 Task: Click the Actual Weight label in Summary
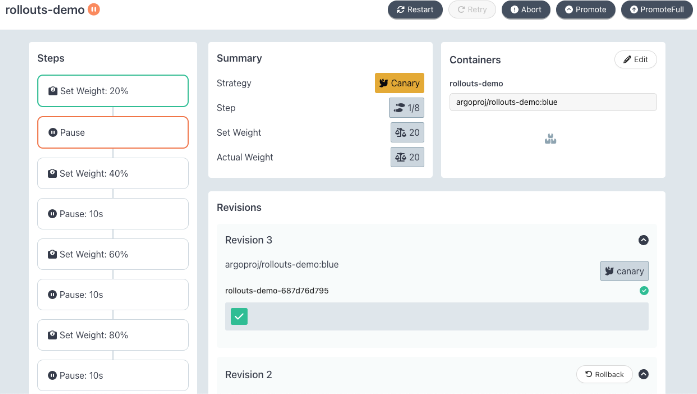(x=244, y=157)
